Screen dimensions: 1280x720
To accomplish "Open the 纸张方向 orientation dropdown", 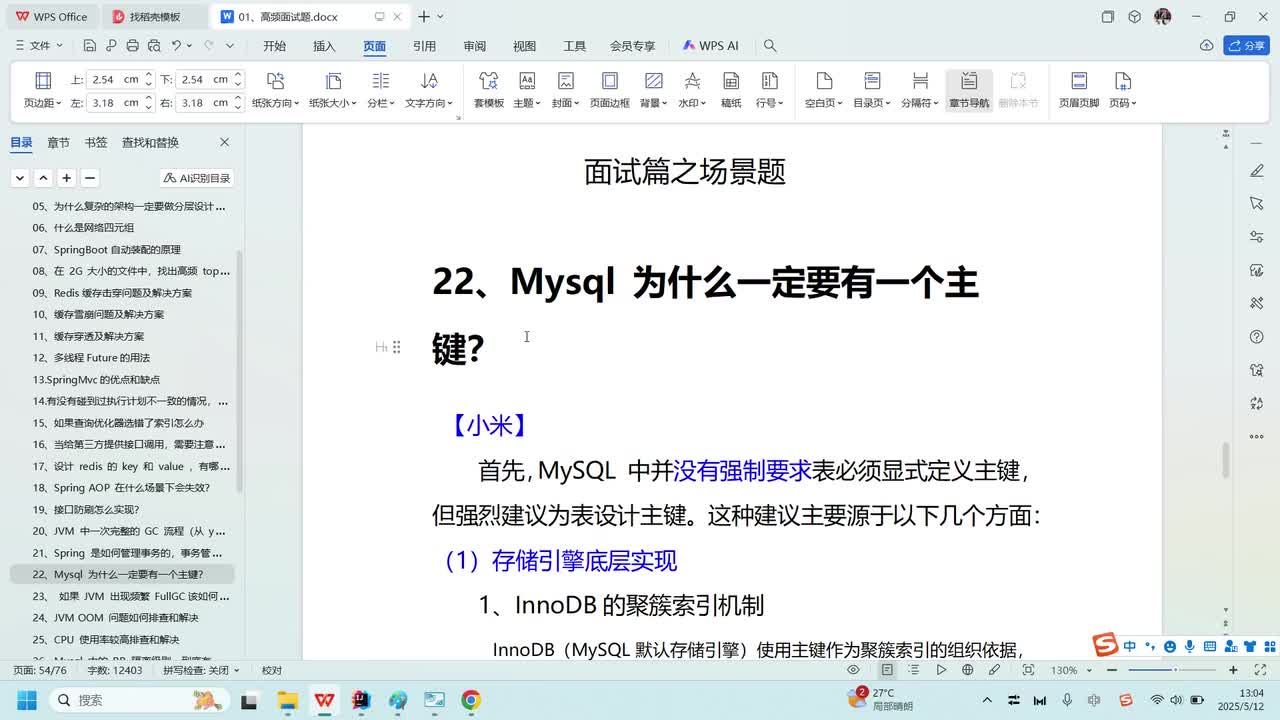I will click(275, 90).
